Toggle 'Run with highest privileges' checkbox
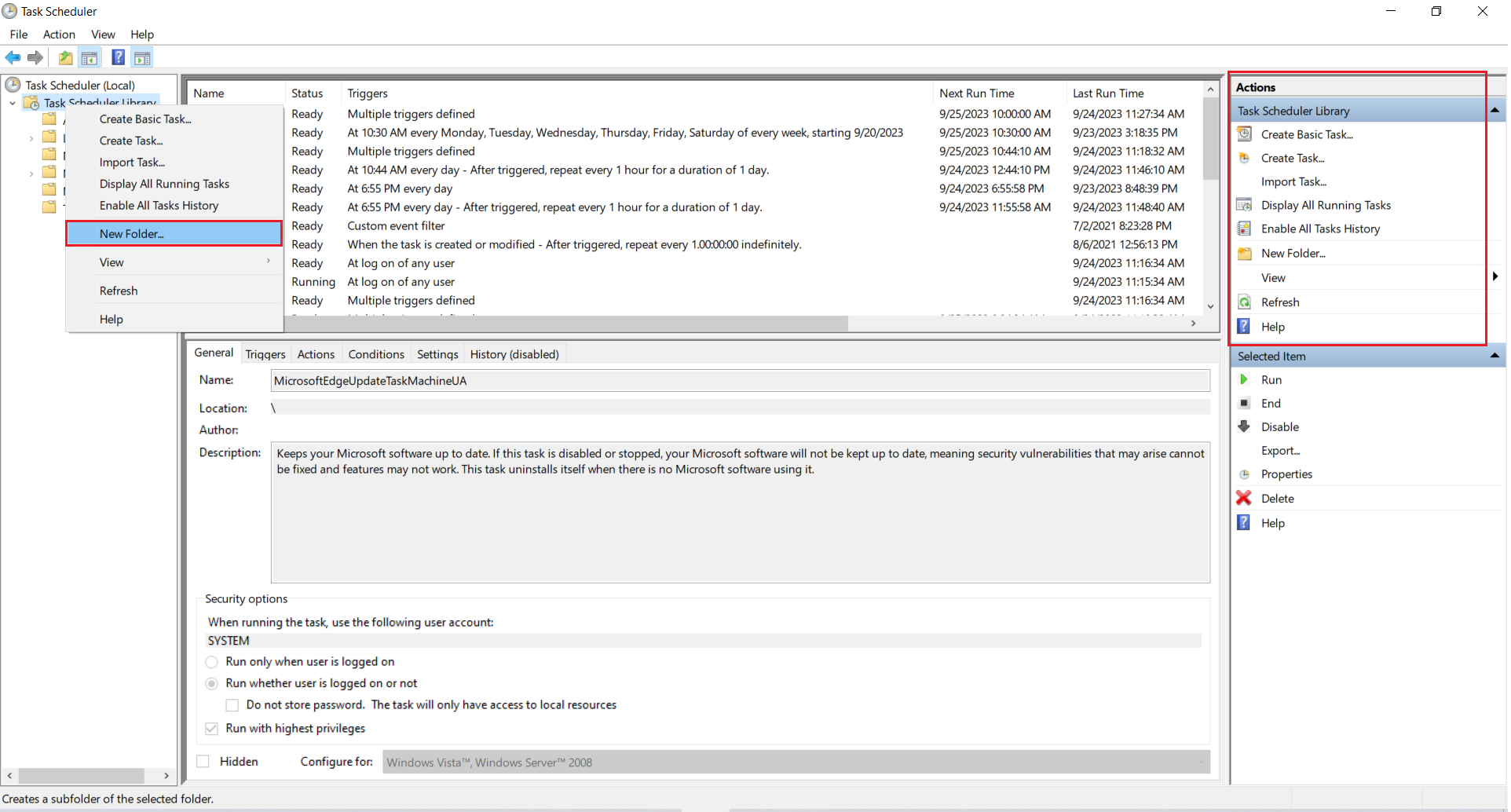 pos(212,729)
